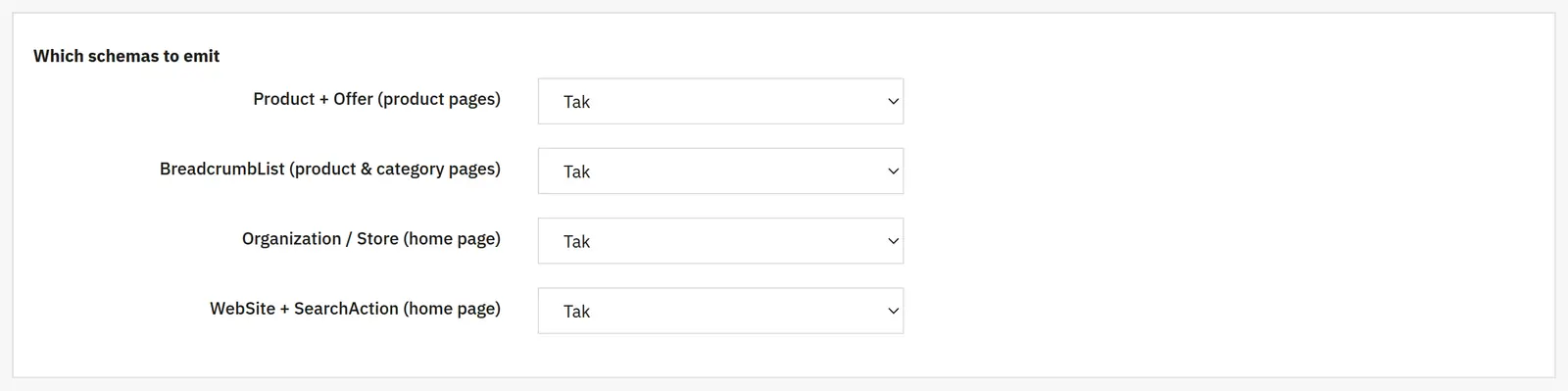Click the 'WebSite + SearchAction (home page)' label
Screen dimensions: 1568x391
pyautogui.click(x=355, y=309)
